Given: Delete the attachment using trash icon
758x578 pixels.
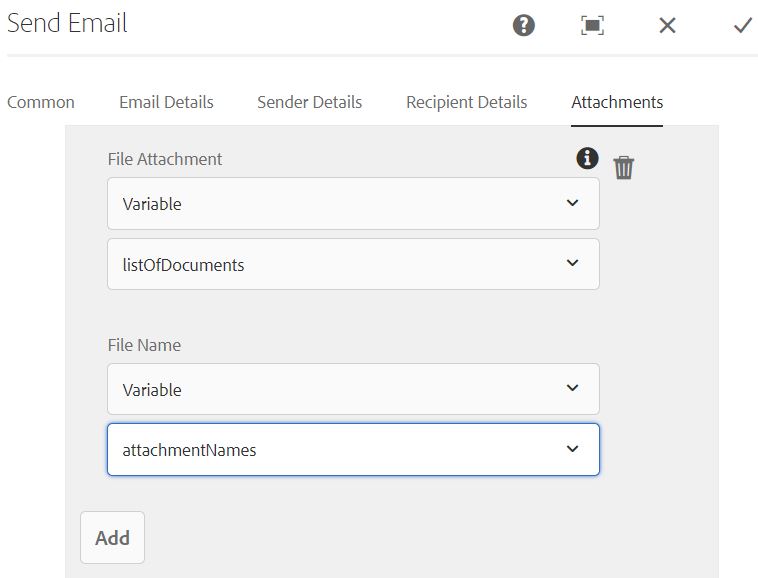Looking at the screenshot, I should pos(624,167).
